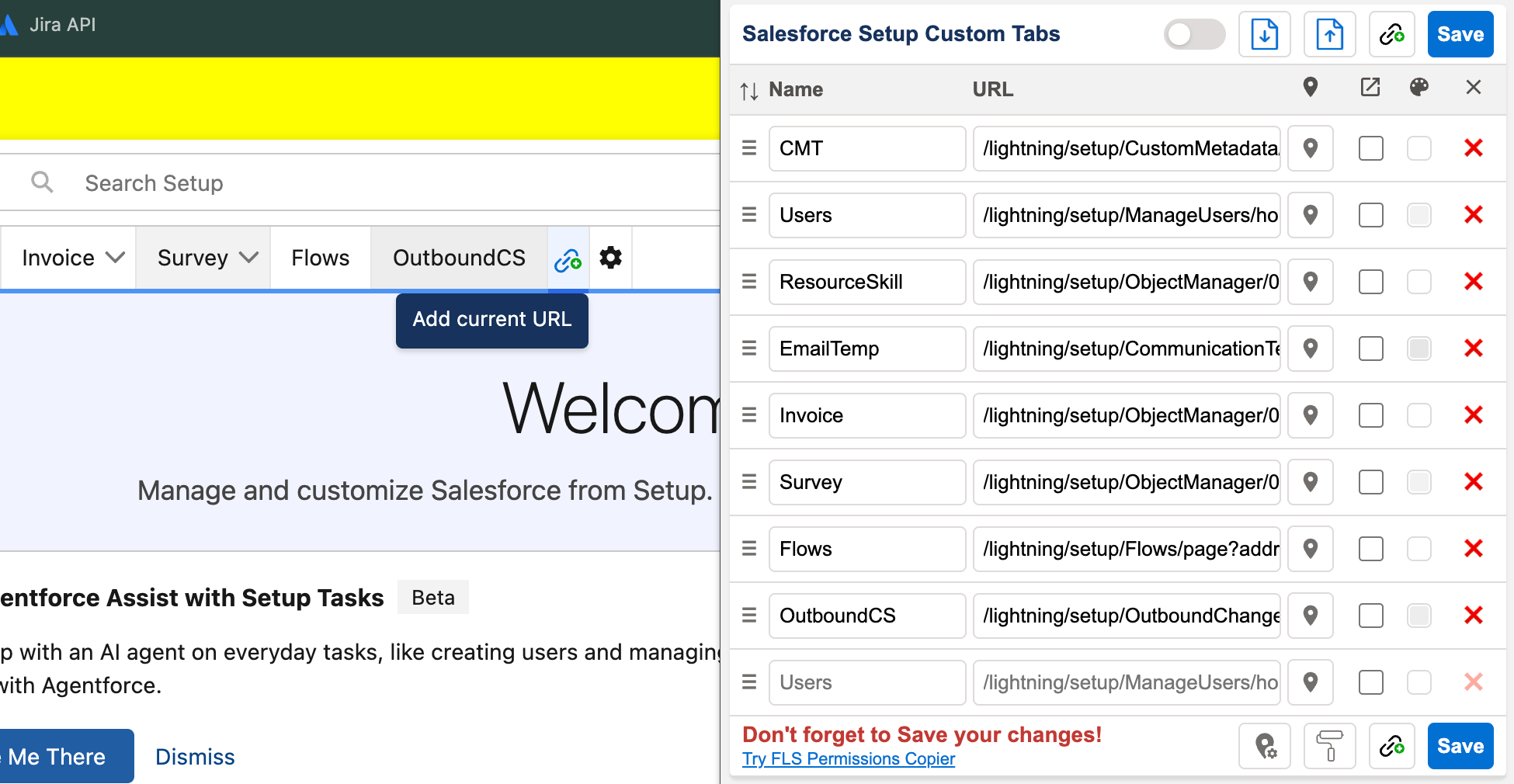
Task: Open the Invoice tab
Action: pyautogui.click(x=58, y=258)
